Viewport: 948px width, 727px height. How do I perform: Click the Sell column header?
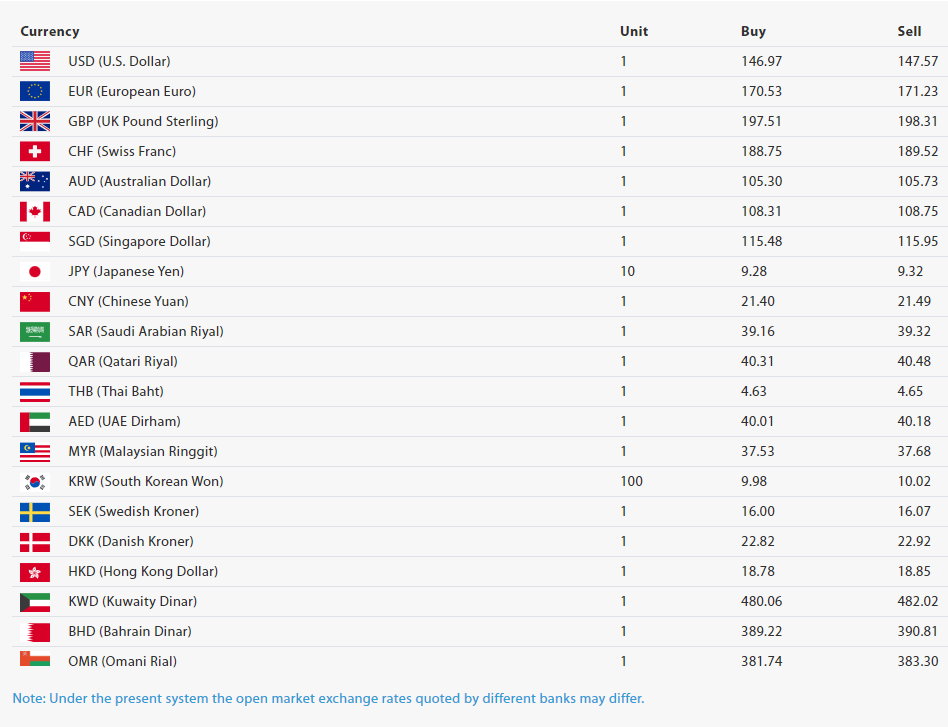[909, 31]
